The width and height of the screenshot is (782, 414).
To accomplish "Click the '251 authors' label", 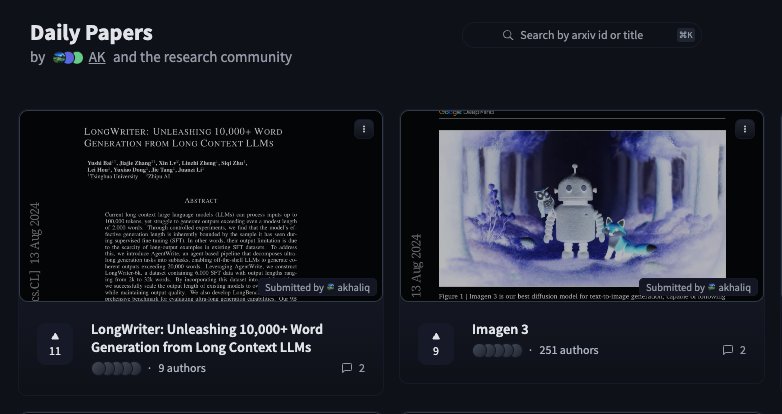I will [x=569, y=350].
